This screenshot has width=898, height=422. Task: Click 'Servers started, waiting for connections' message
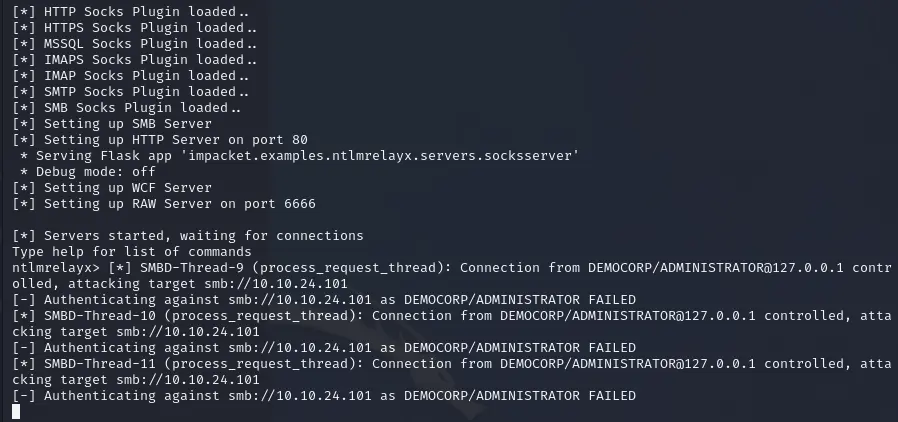coord(188,236)
